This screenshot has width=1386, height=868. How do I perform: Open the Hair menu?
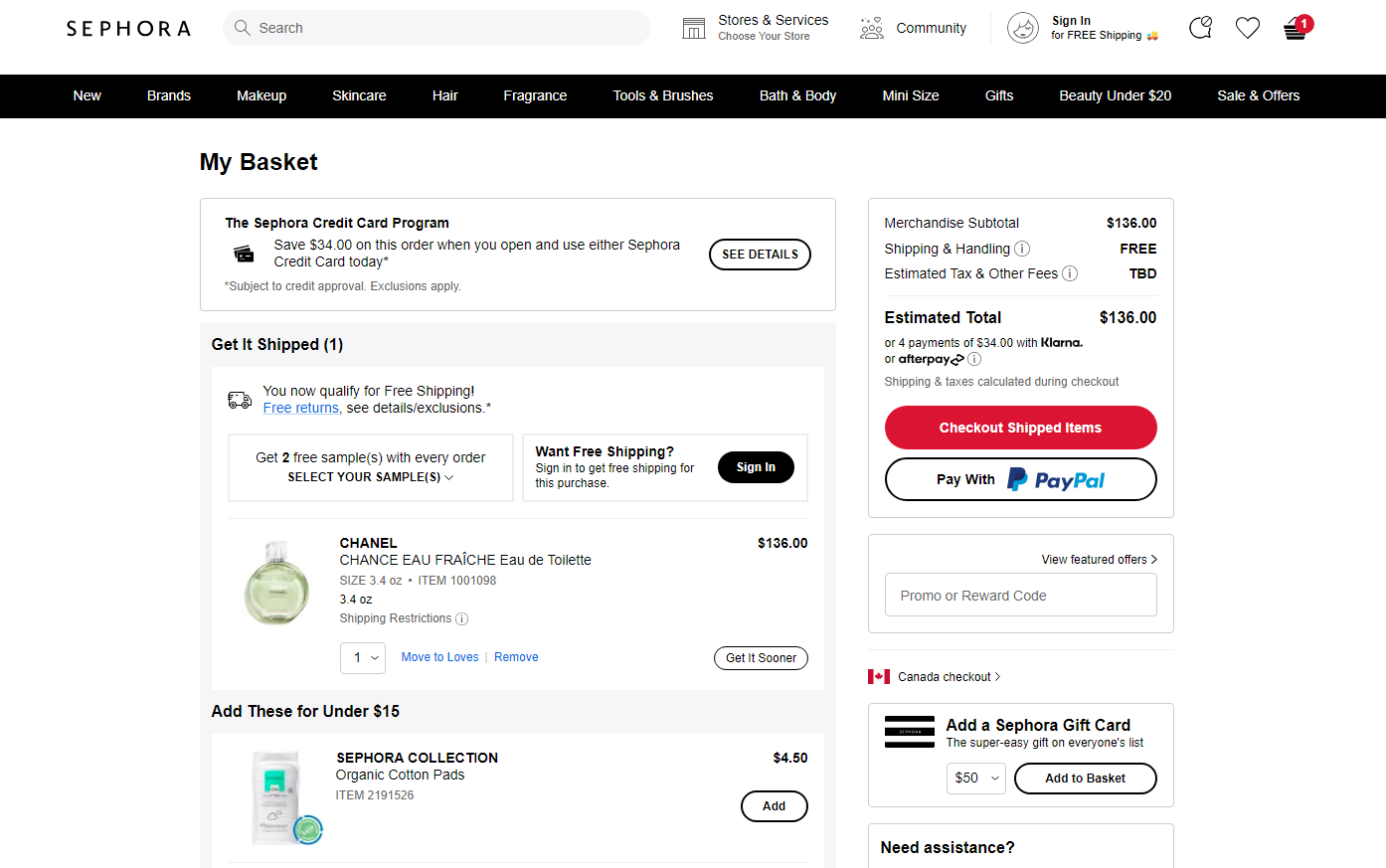[445, 96]
